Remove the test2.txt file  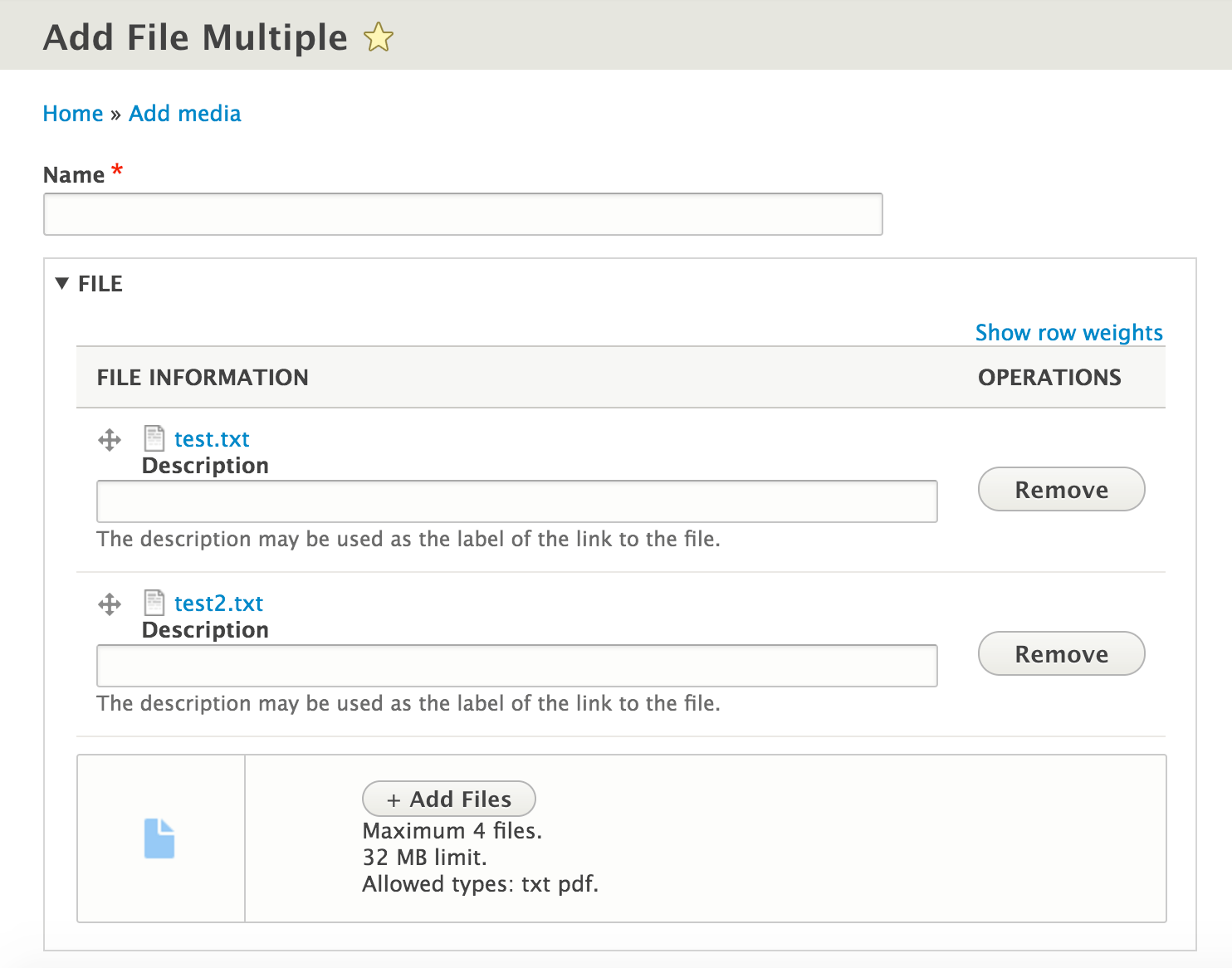[1061, 654]
